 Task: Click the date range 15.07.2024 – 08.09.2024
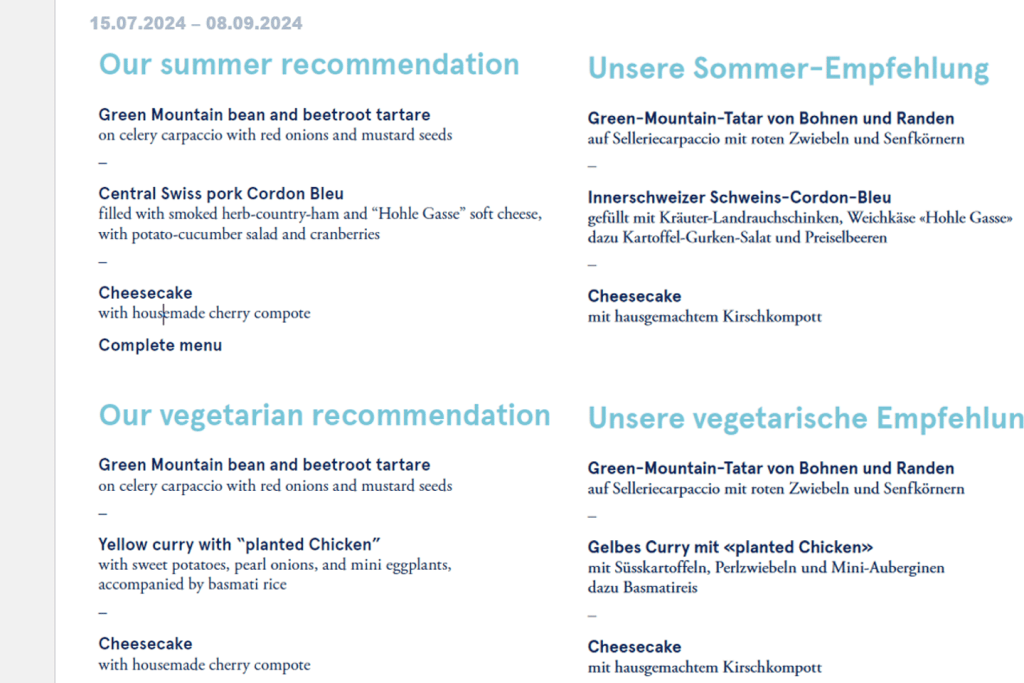tap(196, 24)
